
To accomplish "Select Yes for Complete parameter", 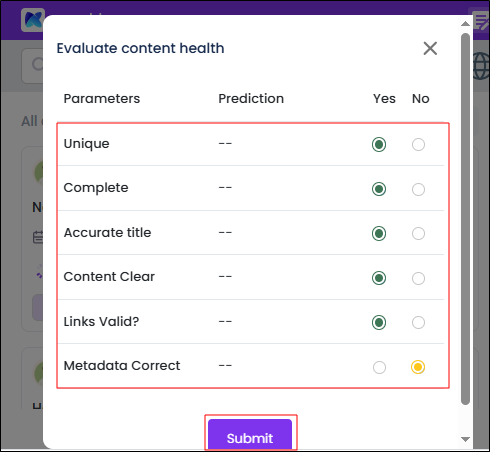I will [x=379, y=189].
